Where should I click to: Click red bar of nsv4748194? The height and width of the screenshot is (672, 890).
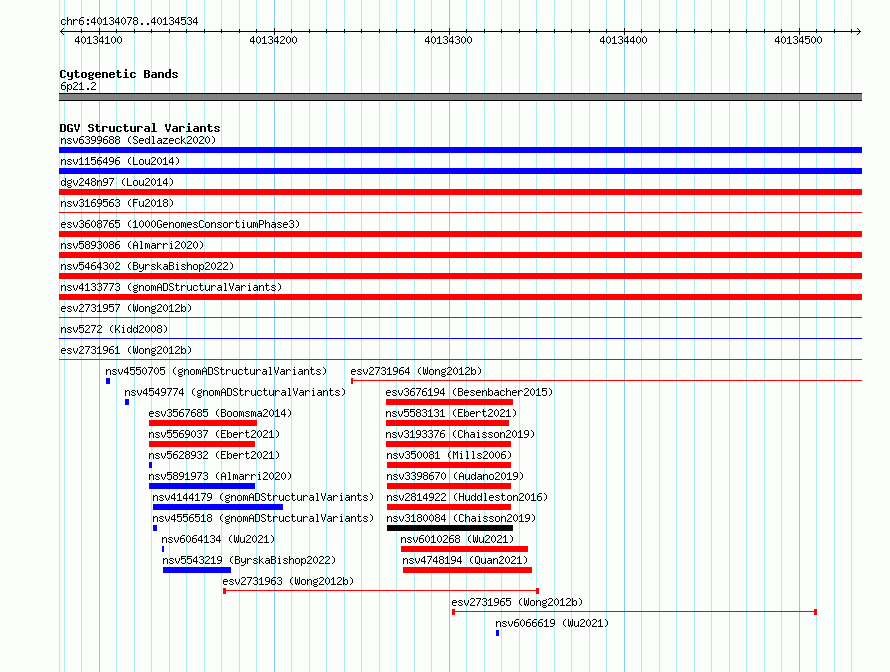click(467, 570)
